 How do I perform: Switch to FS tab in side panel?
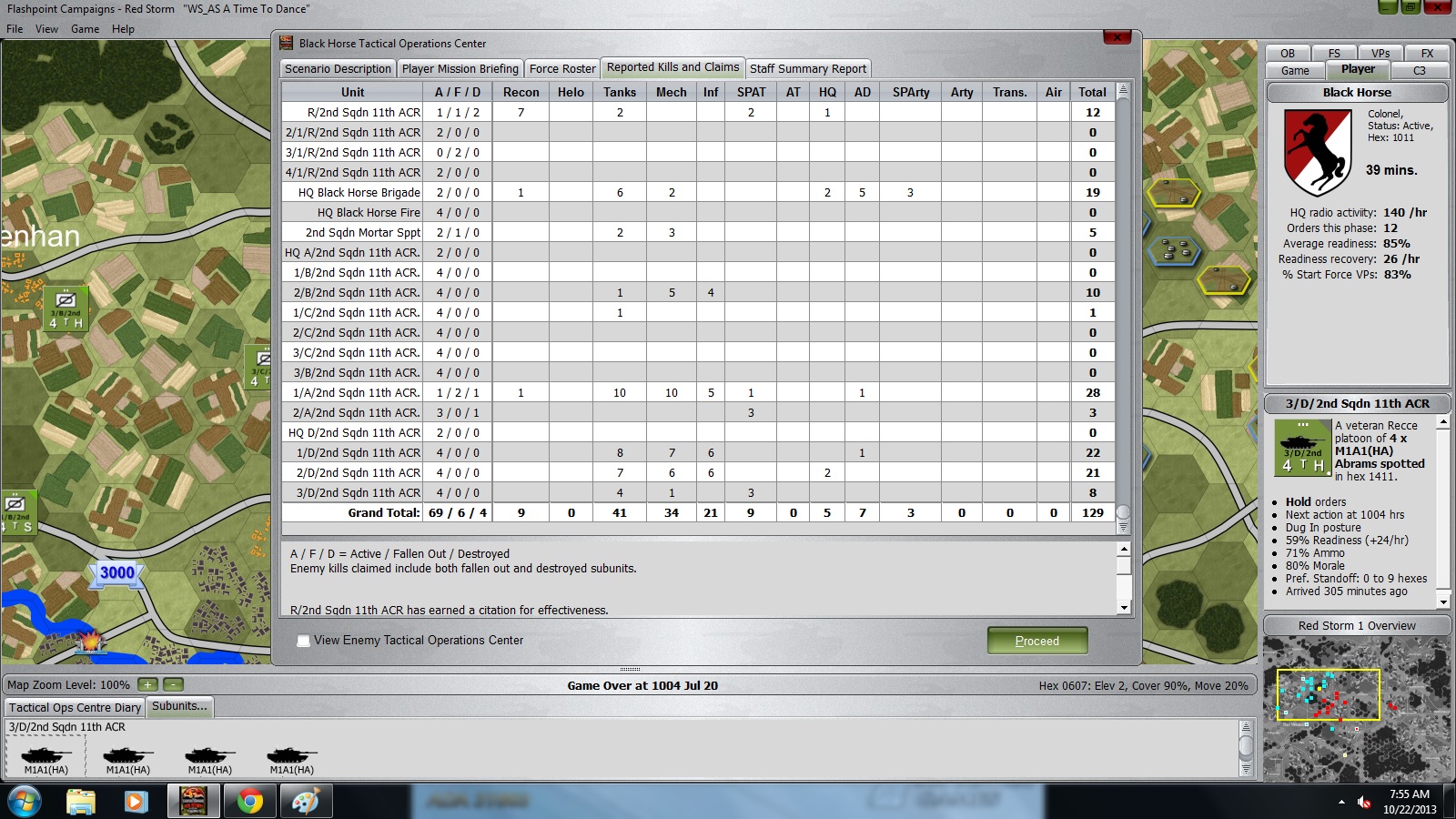pos(1334,54)
